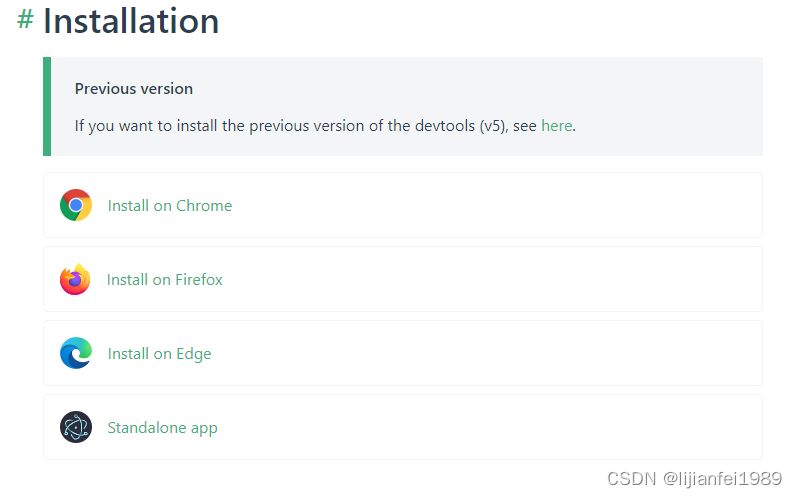The width and height of the screenshot is (797, 498).
Task: Click the Chrome browser logo icon
Action: [76, 205]
